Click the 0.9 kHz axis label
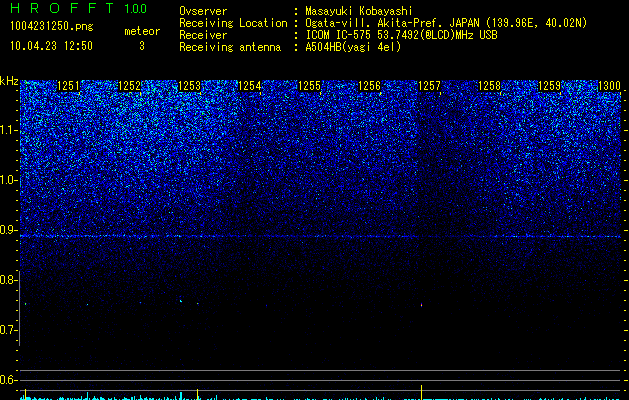The image size is (629, 400). click(x=9, y=230)
